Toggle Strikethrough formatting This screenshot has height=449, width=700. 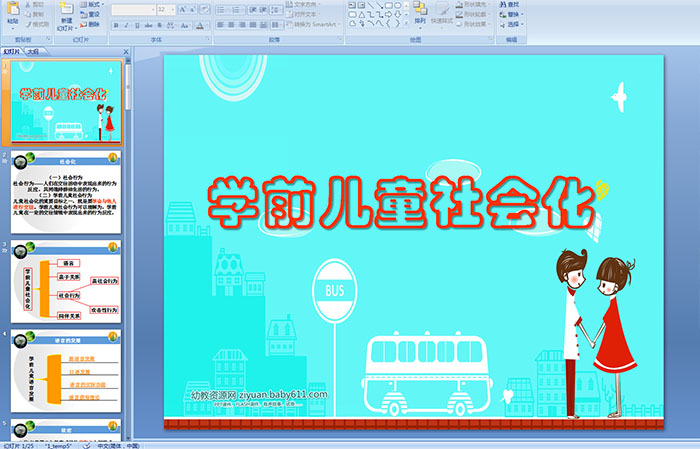[x=148, y=25]
